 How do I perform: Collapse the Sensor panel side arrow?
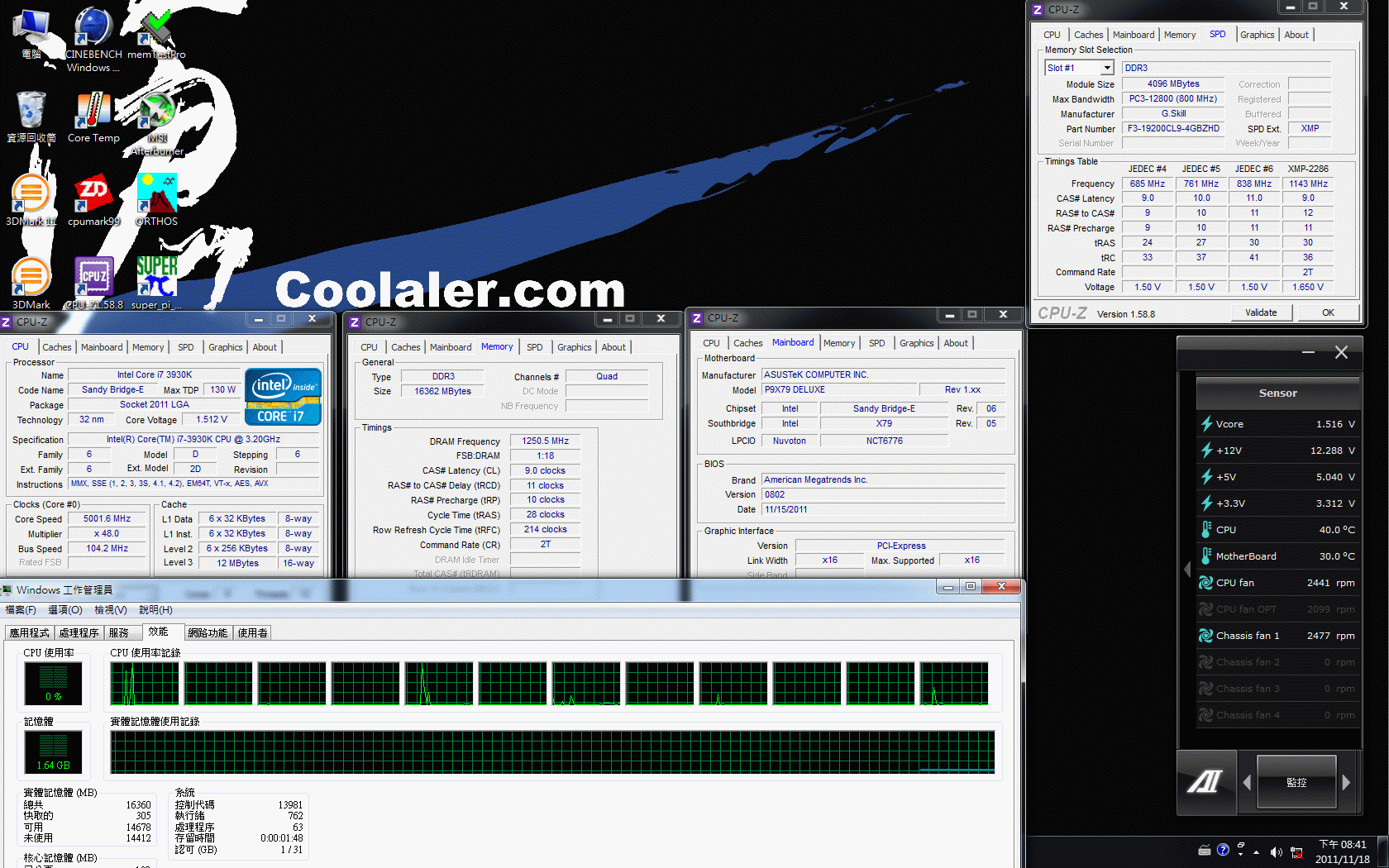[1187, 570]
